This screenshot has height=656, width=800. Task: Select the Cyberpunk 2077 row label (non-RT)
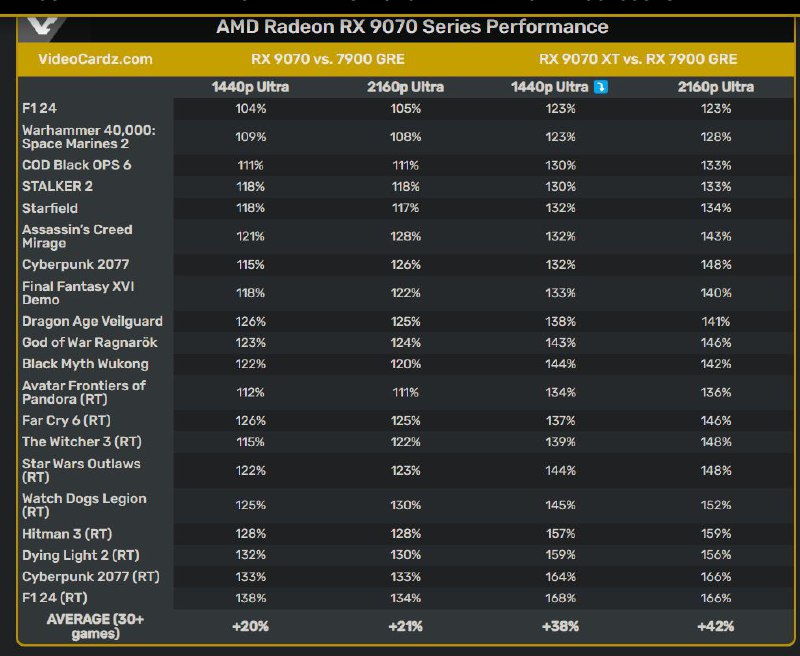76,264
